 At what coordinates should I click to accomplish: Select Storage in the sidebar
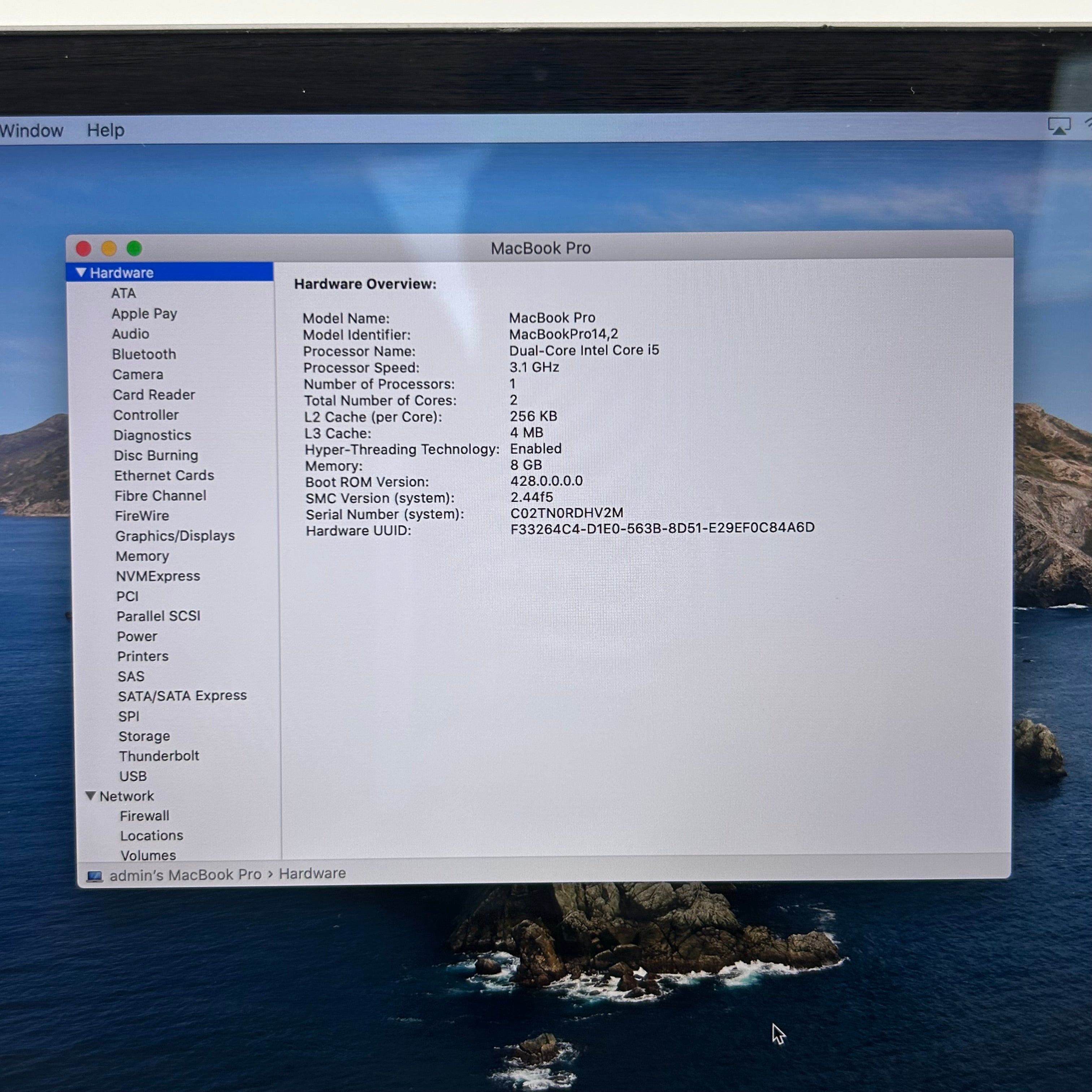click(x=144, y=736)
